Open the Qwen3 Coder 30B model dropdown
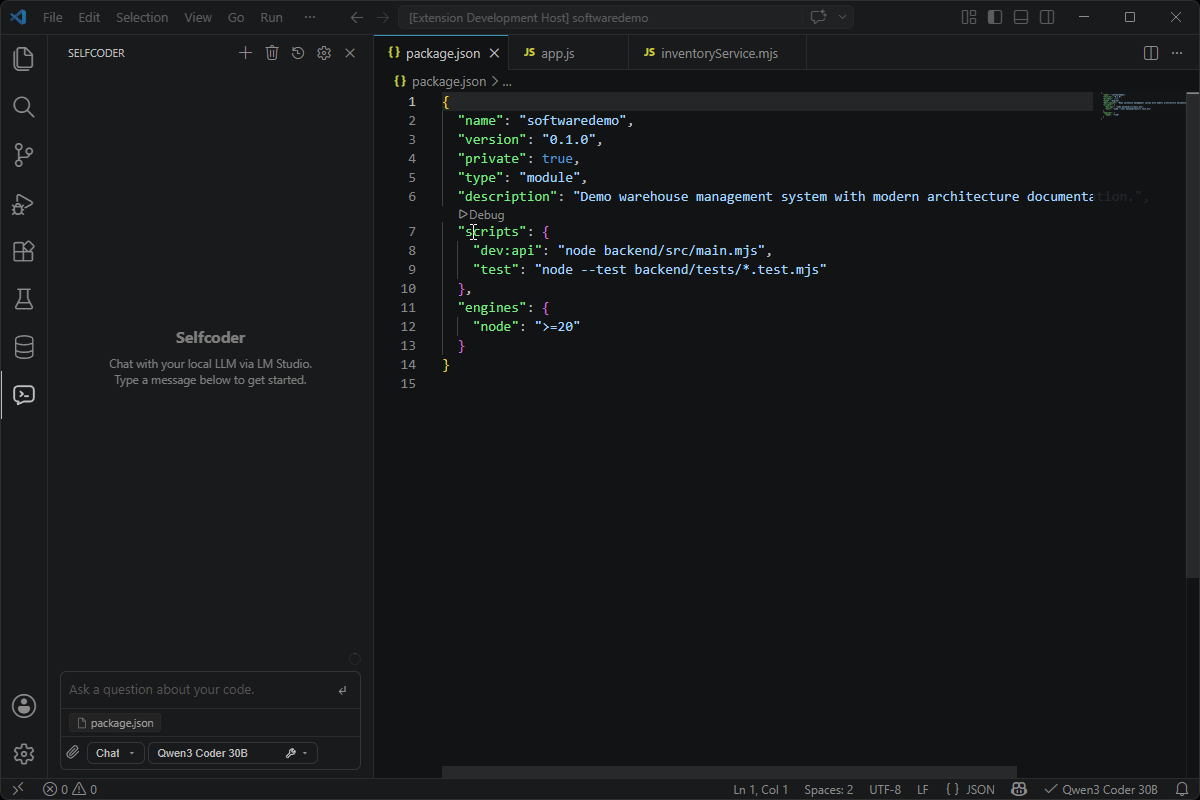The image size is (1200, 800). pos(232,753)
